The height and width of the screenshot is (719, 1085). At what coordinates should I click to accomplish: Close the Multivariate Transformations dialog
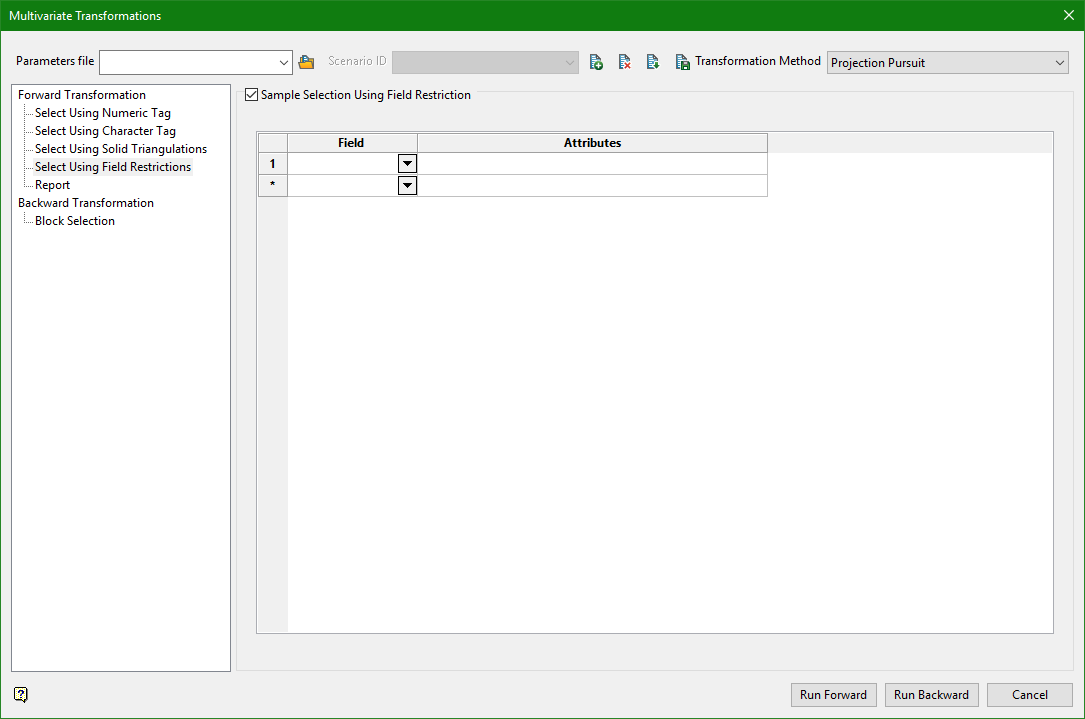click(1068, 15)
